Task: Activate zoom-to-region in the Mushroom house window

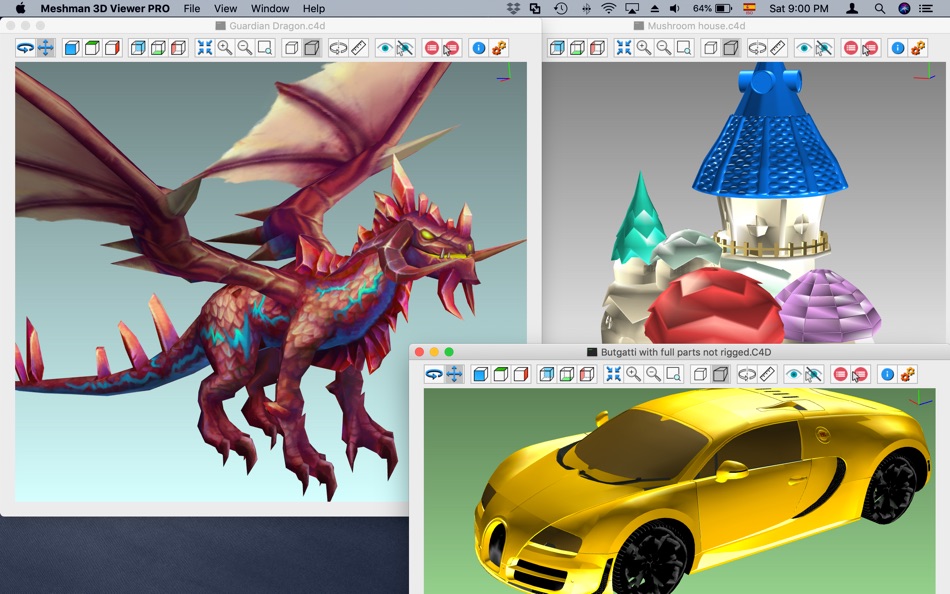Action: (684, 48)
